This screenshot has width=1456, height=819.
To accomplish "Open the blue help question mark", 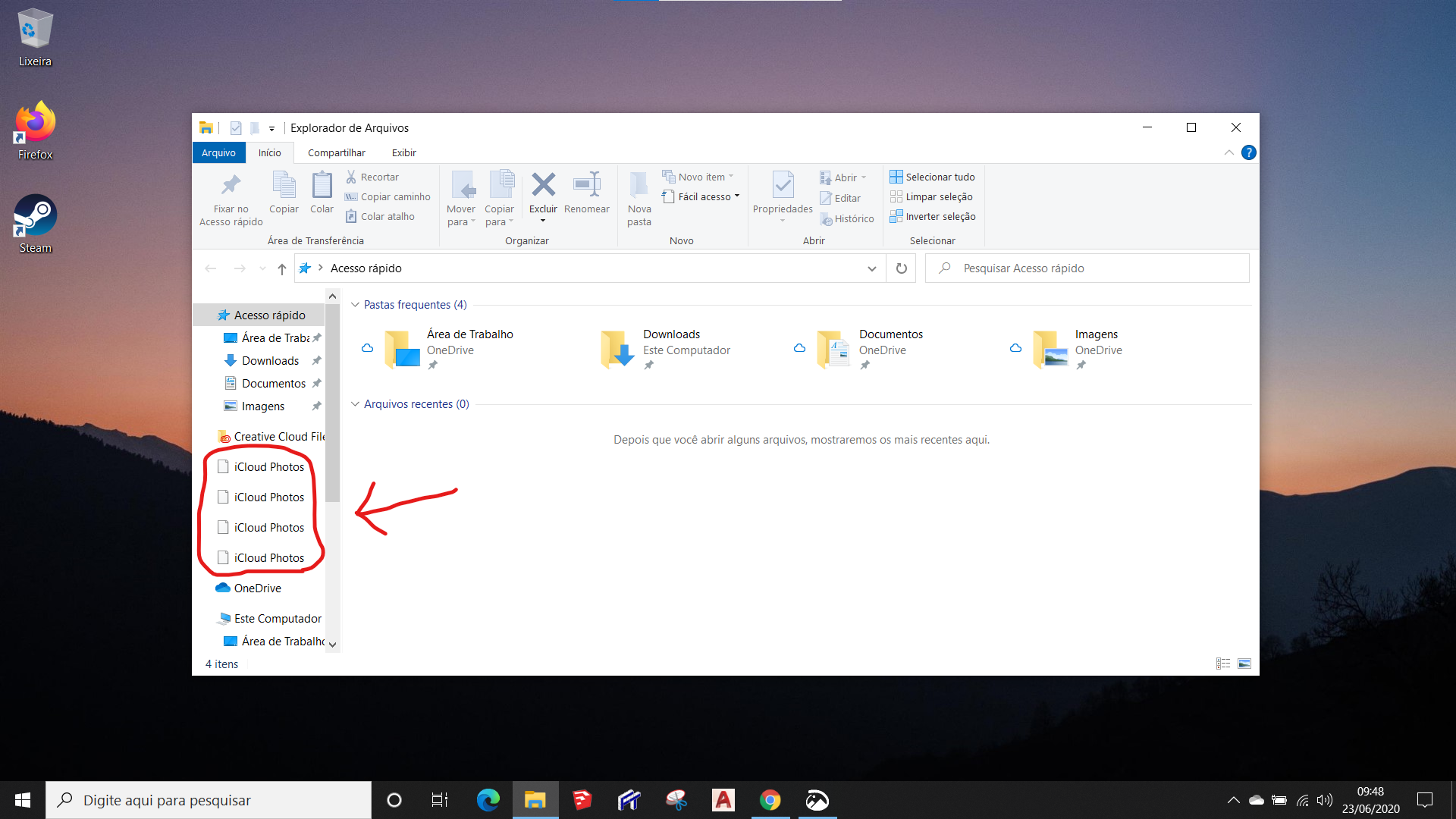I will point(1248,152).
